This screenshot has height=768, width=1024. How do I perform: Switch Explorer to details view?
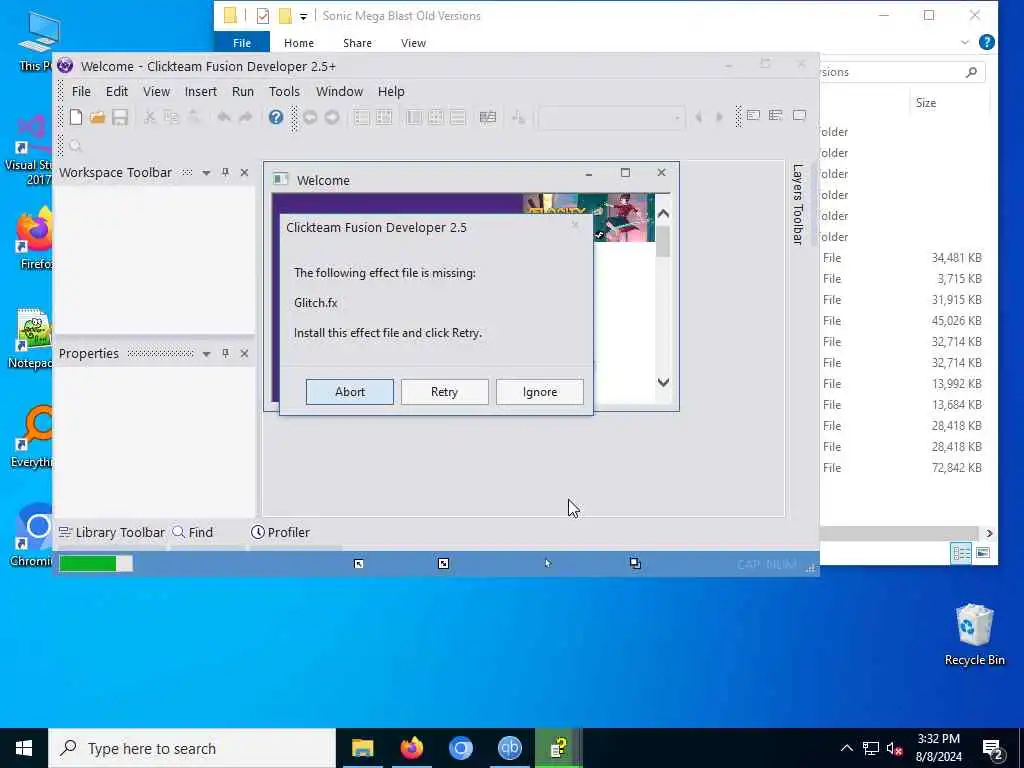[x=961, y=553]
